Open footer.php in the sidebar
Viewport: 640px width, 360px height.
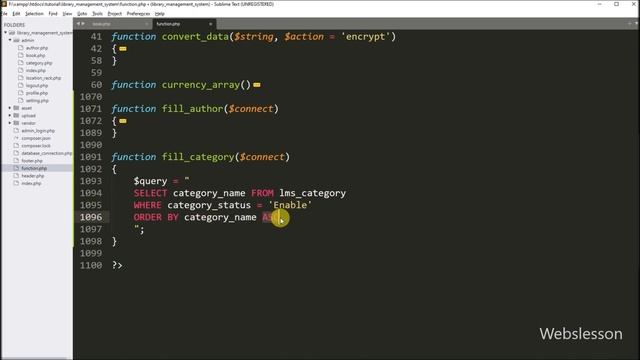click(x=32, y=161)
